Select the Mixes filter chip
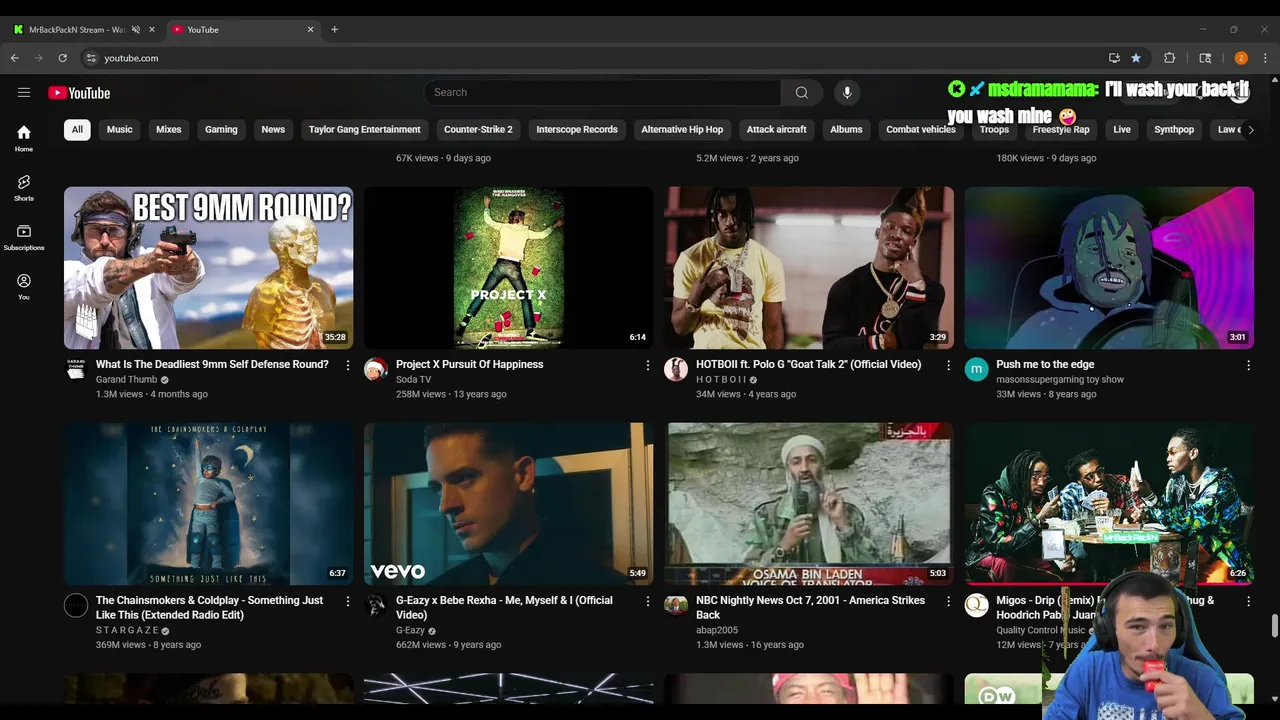1280x720 pixels. tap(169, 129)
